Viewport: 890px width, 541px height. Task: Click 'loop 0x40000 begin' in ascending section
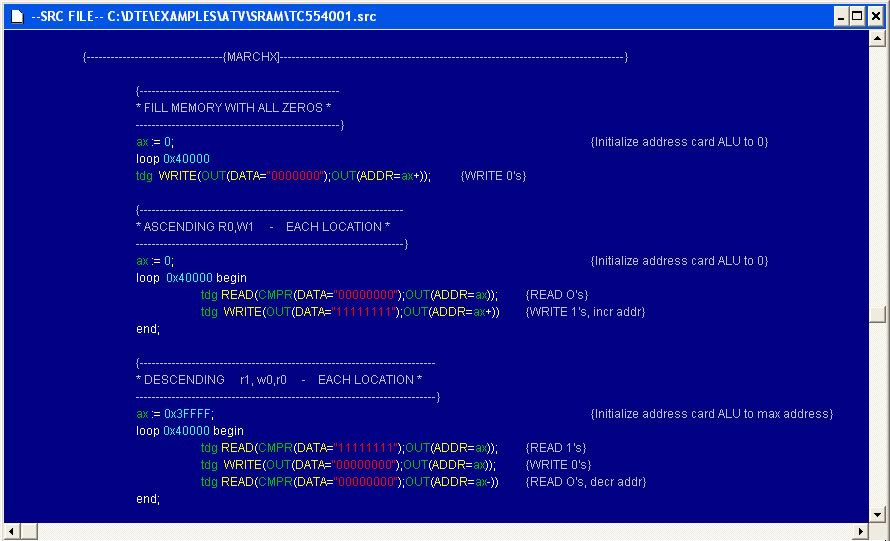pyautogui.click(x=191, y=278)
